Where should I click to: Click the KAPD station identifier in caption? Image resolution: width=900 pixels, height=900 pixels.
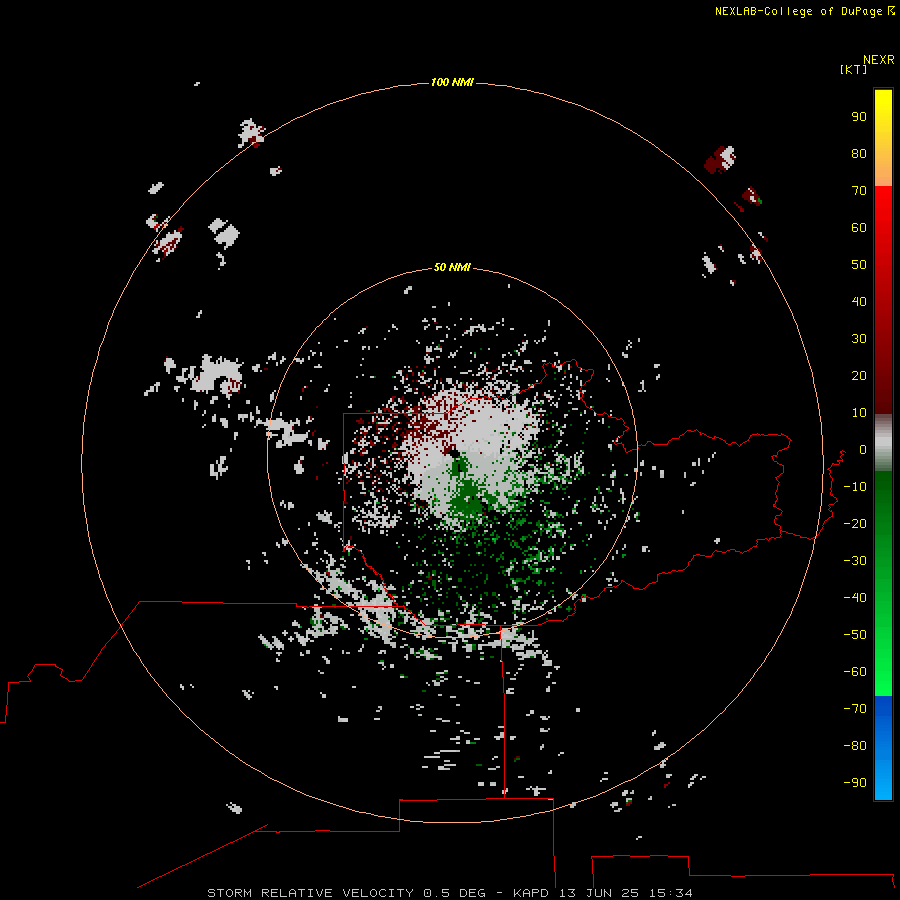pyautogui.click(x=533, y=893)
